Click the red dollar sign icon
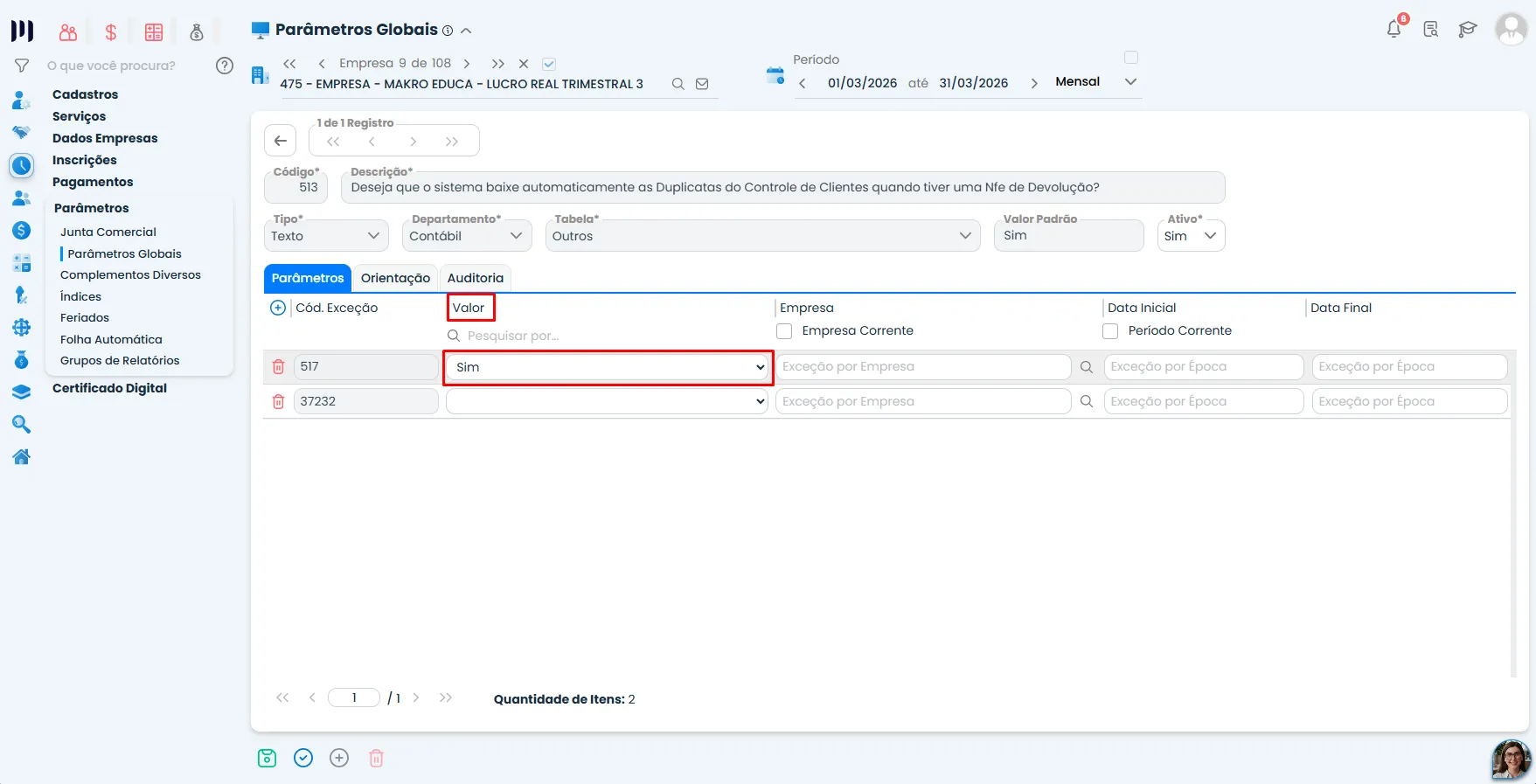 111,32
